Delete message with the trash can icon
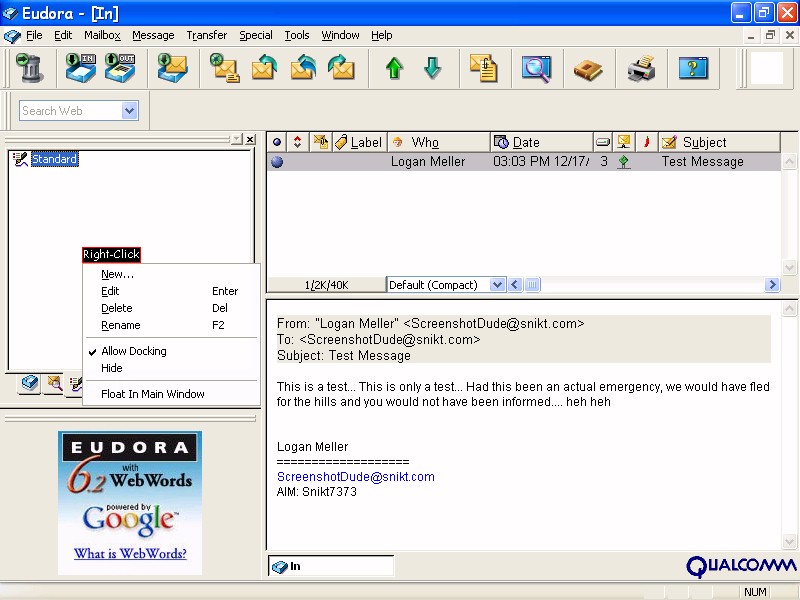 [x=30, y=68]
